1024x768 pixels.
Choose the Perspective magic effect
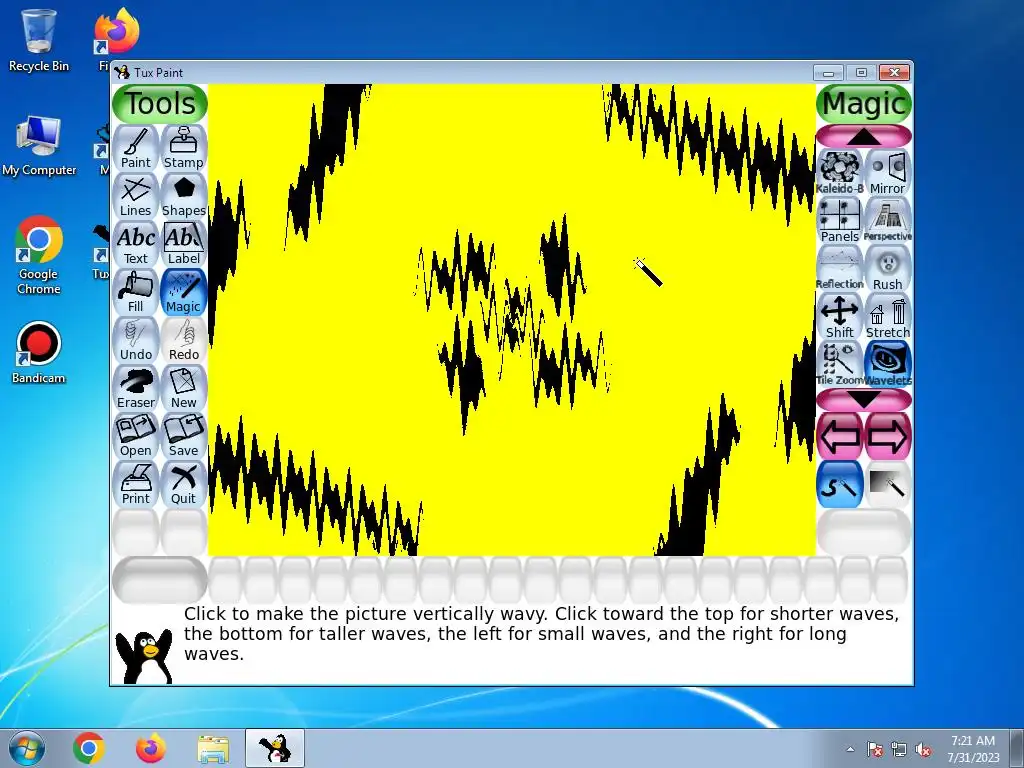click(x=888, y=220)
